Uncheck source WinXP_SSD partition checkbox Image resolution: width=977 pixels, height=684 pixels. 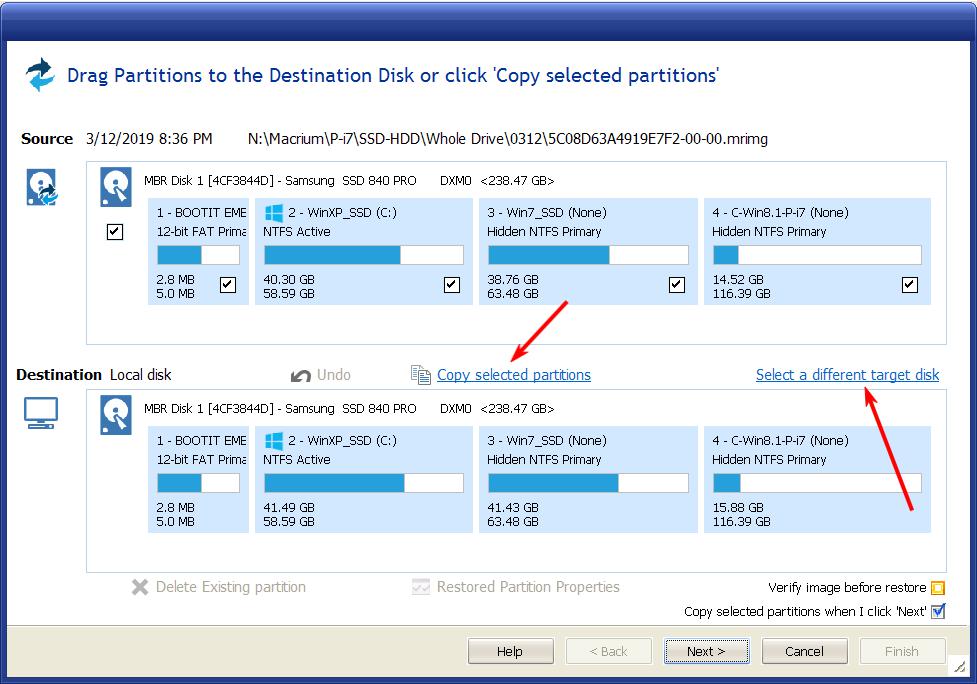click(452, 285)
